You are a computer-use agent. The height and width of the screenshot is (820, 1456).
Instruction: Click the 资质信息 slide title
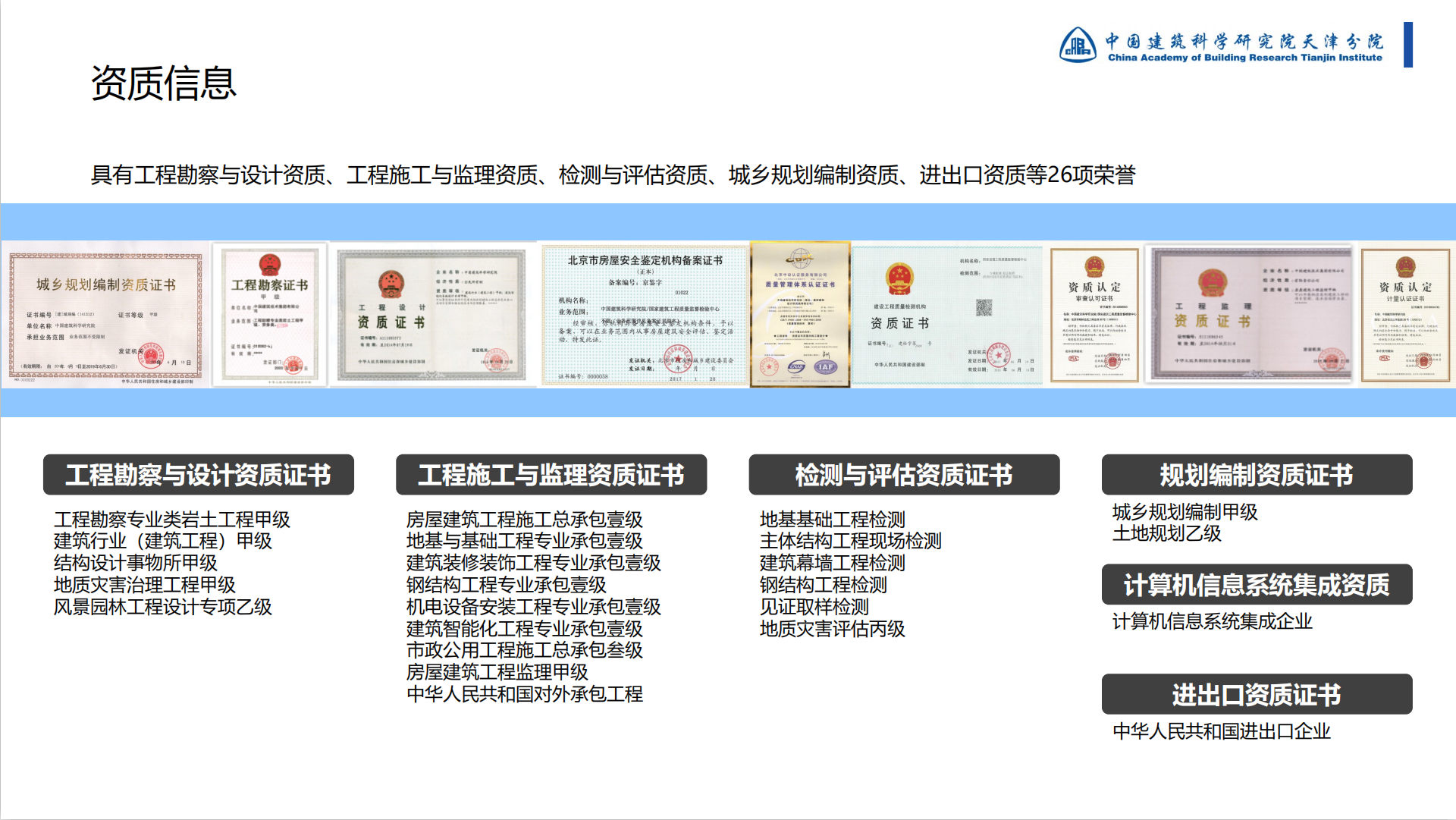(164, 83)
